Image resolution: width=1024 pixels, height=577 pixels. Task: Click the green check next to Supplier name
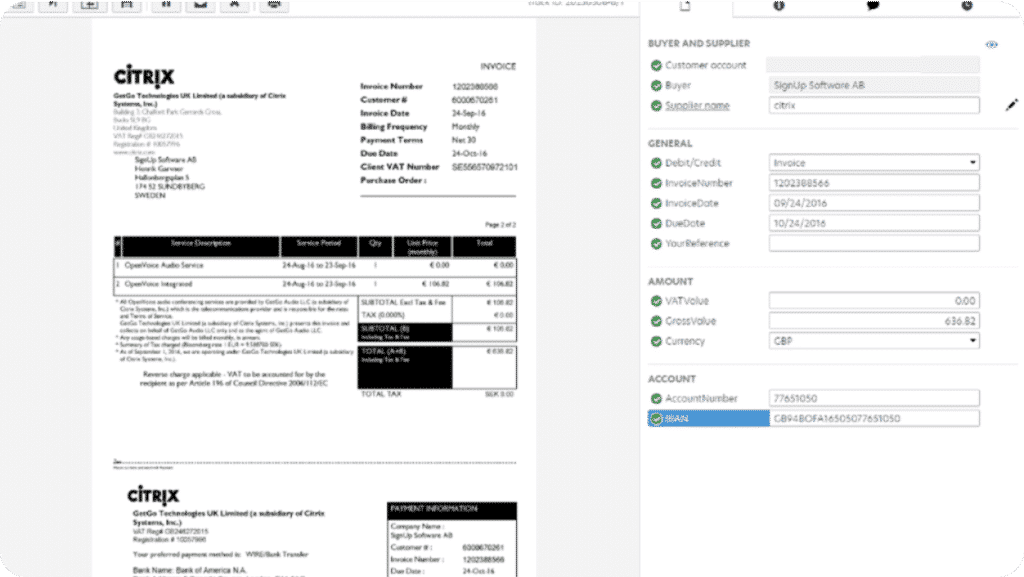656,106
